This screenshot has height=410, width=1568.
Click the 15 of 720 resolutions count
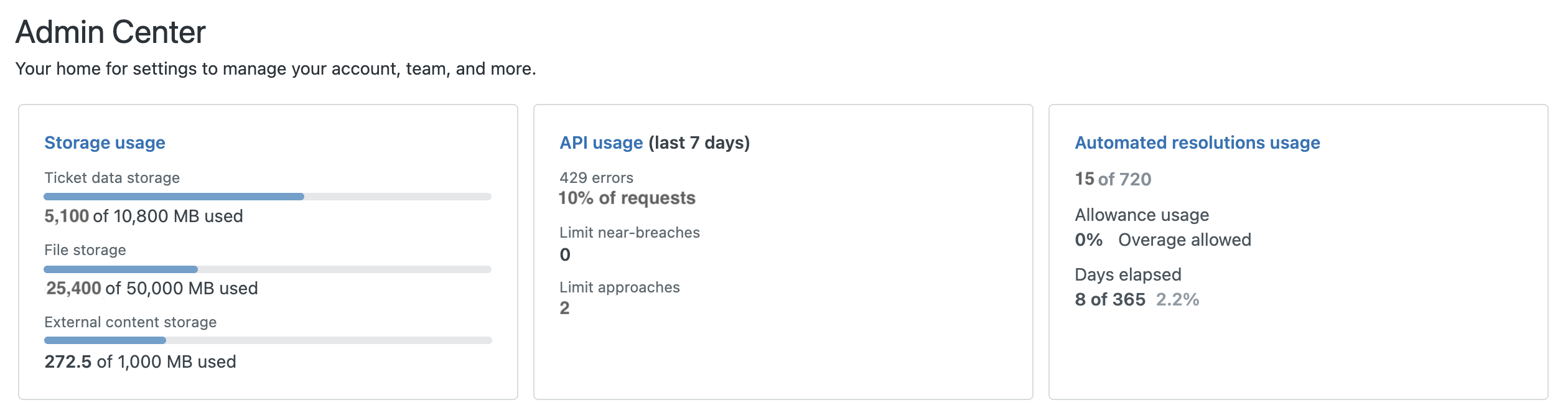click(1113, 179)
